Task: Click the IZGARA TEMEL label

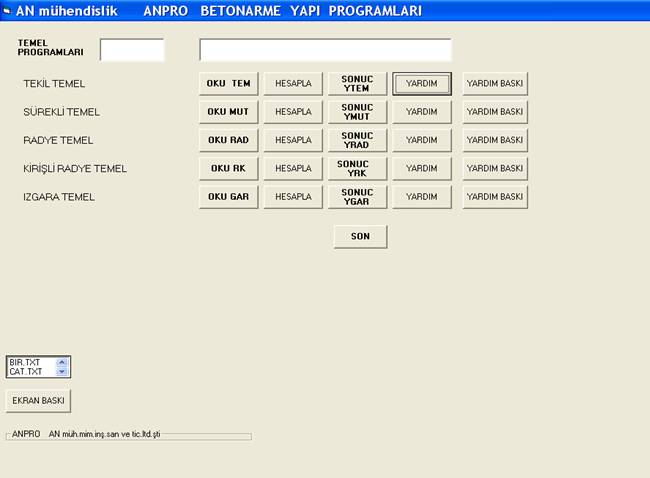Action: tap(59, 197)
